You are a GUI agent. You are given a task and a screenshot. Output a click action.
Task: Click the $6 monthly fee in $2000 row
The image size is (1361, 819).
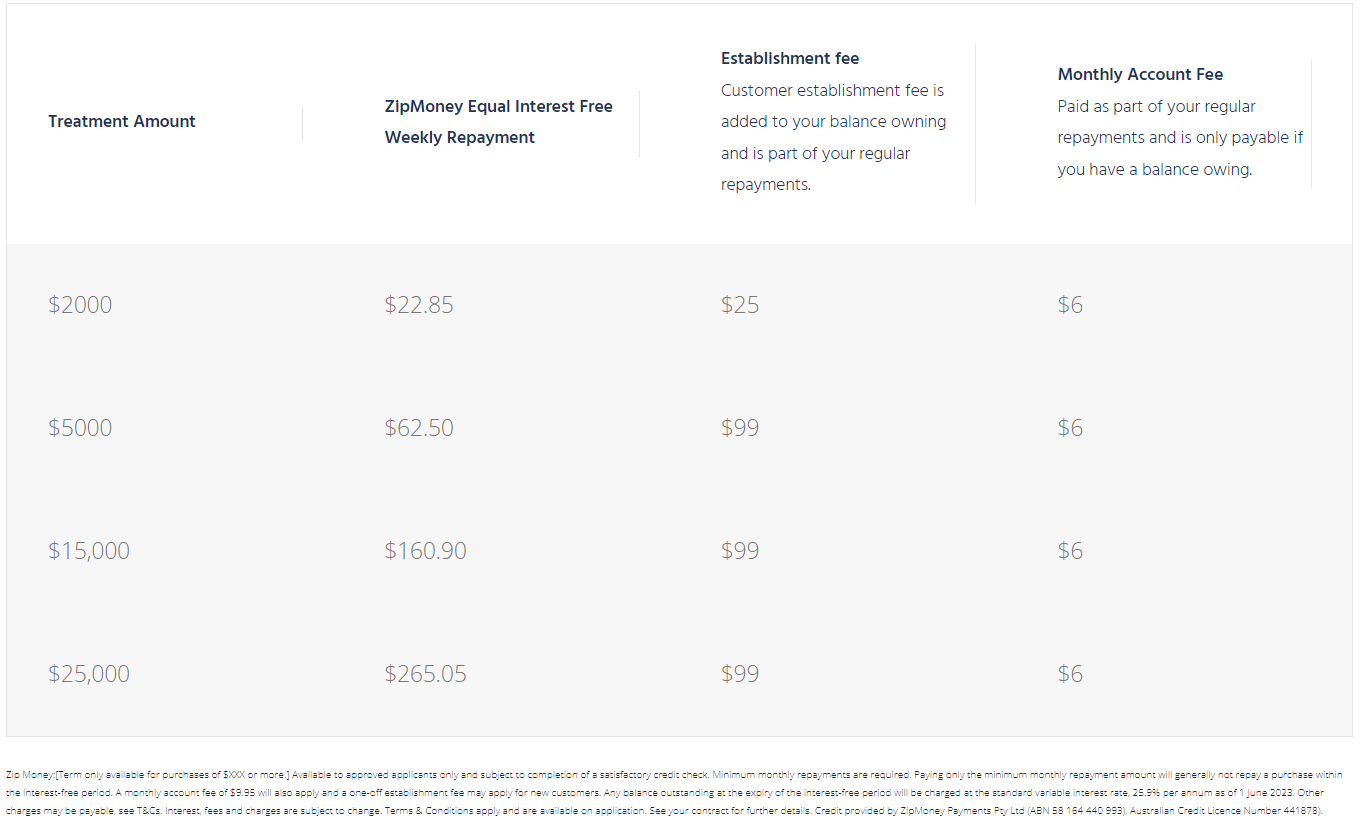(1070, 305)
